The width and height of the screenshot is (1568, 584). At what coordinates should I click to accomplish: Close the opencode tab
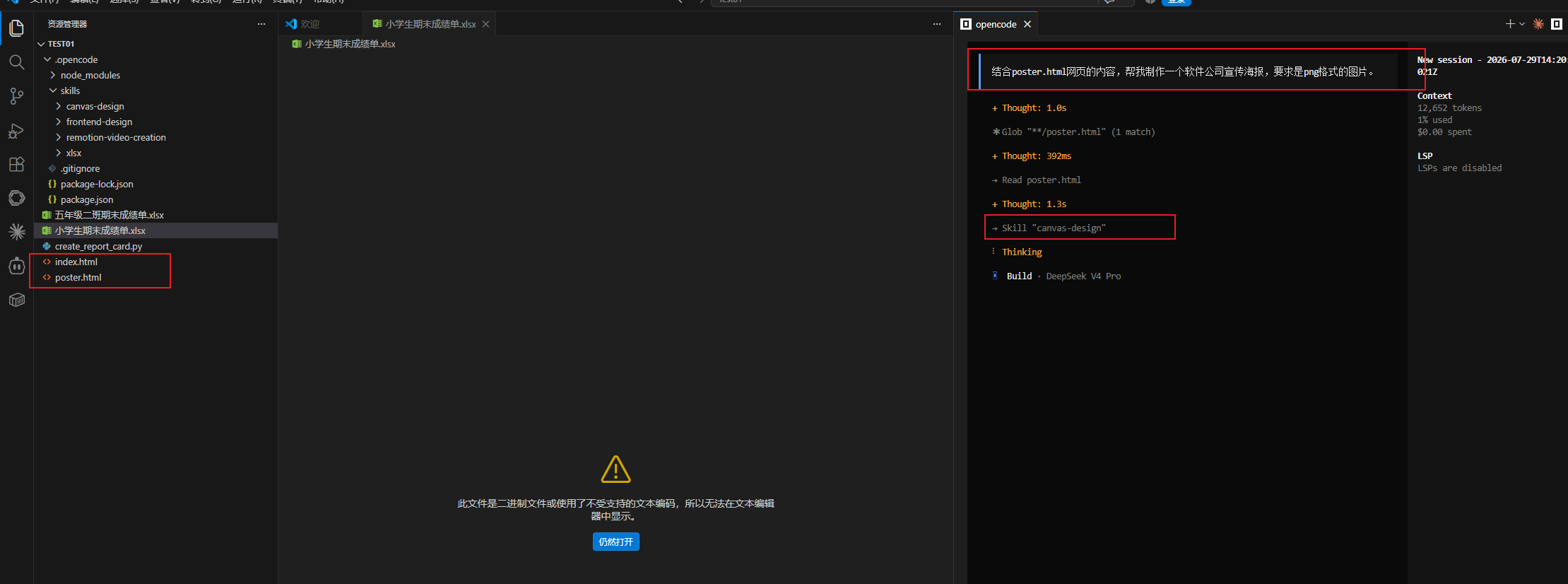pos(1027,24)
